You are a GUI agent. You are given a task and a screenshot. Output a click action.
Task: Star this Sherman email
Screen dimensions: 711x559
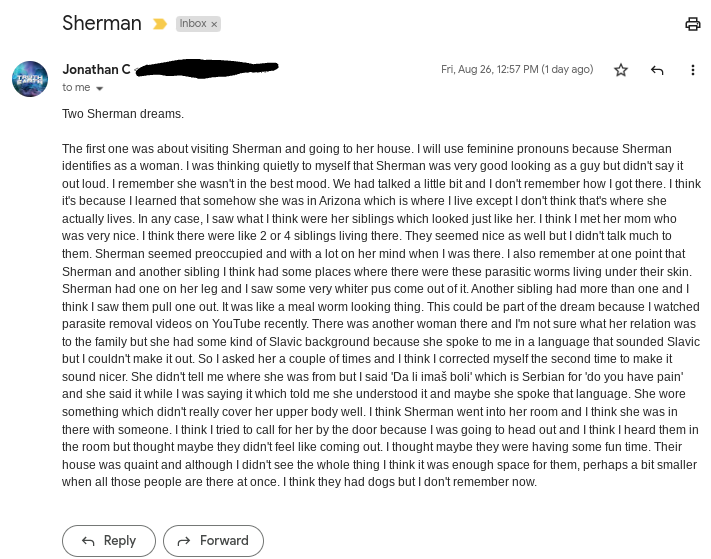621,70
